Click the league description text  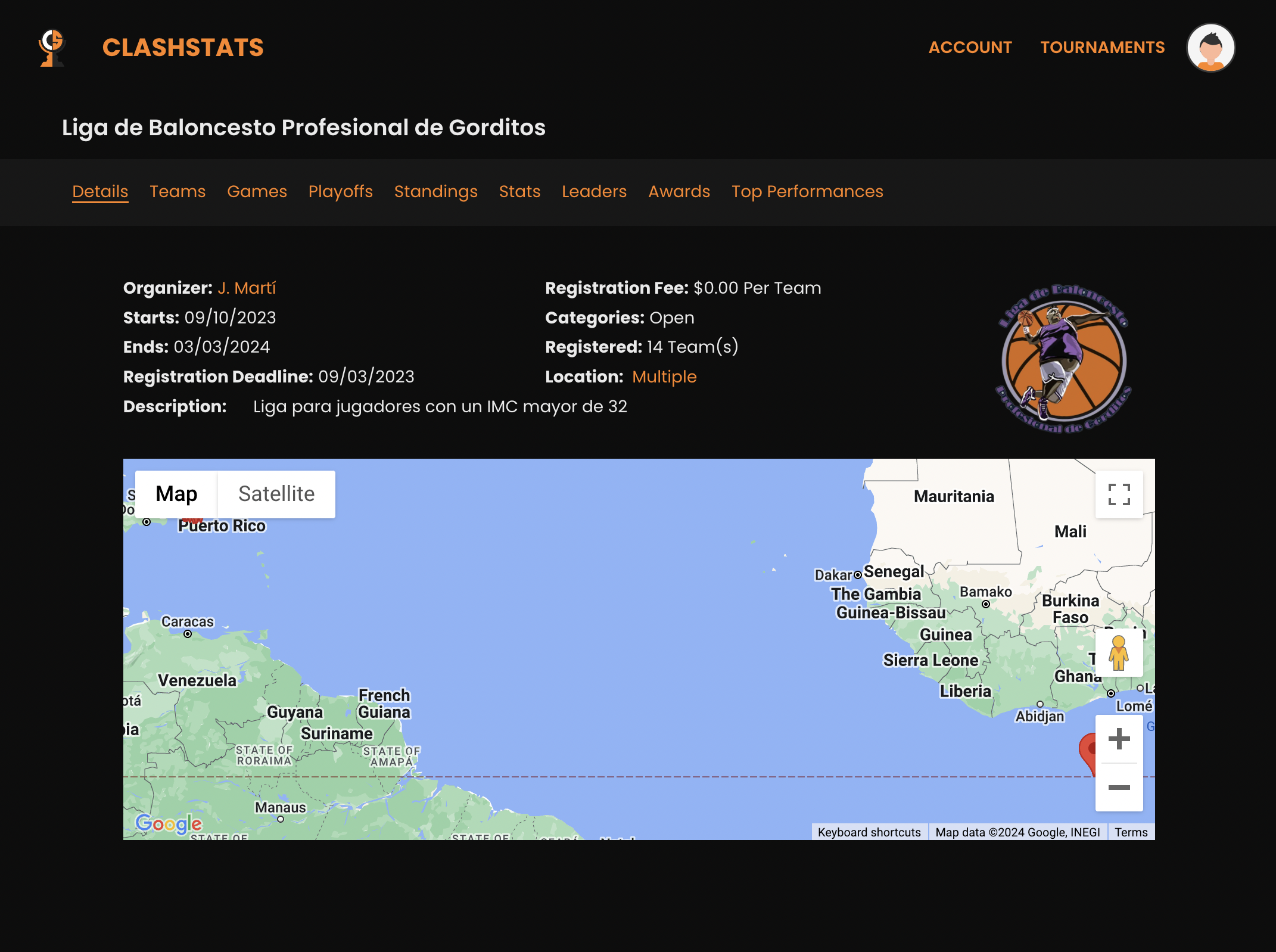click(440, 407)
